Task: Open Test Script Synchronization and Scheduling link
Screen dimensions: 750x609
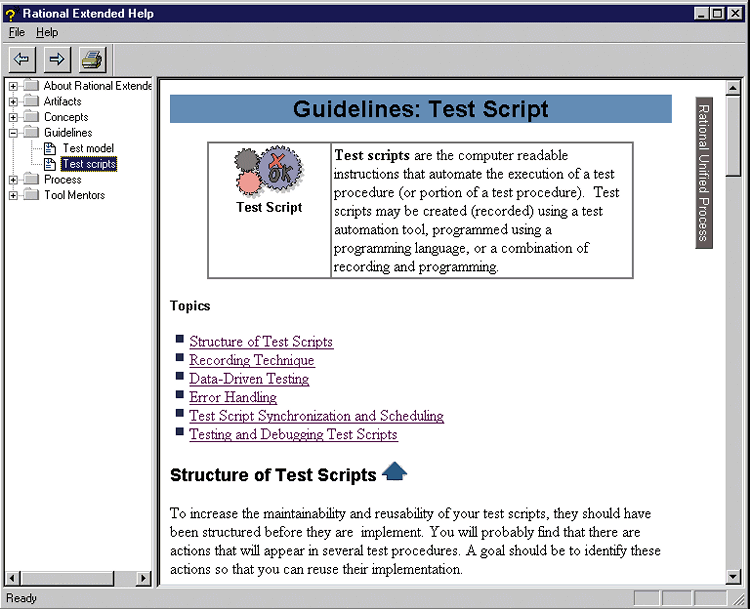Action: coord(317,416)
